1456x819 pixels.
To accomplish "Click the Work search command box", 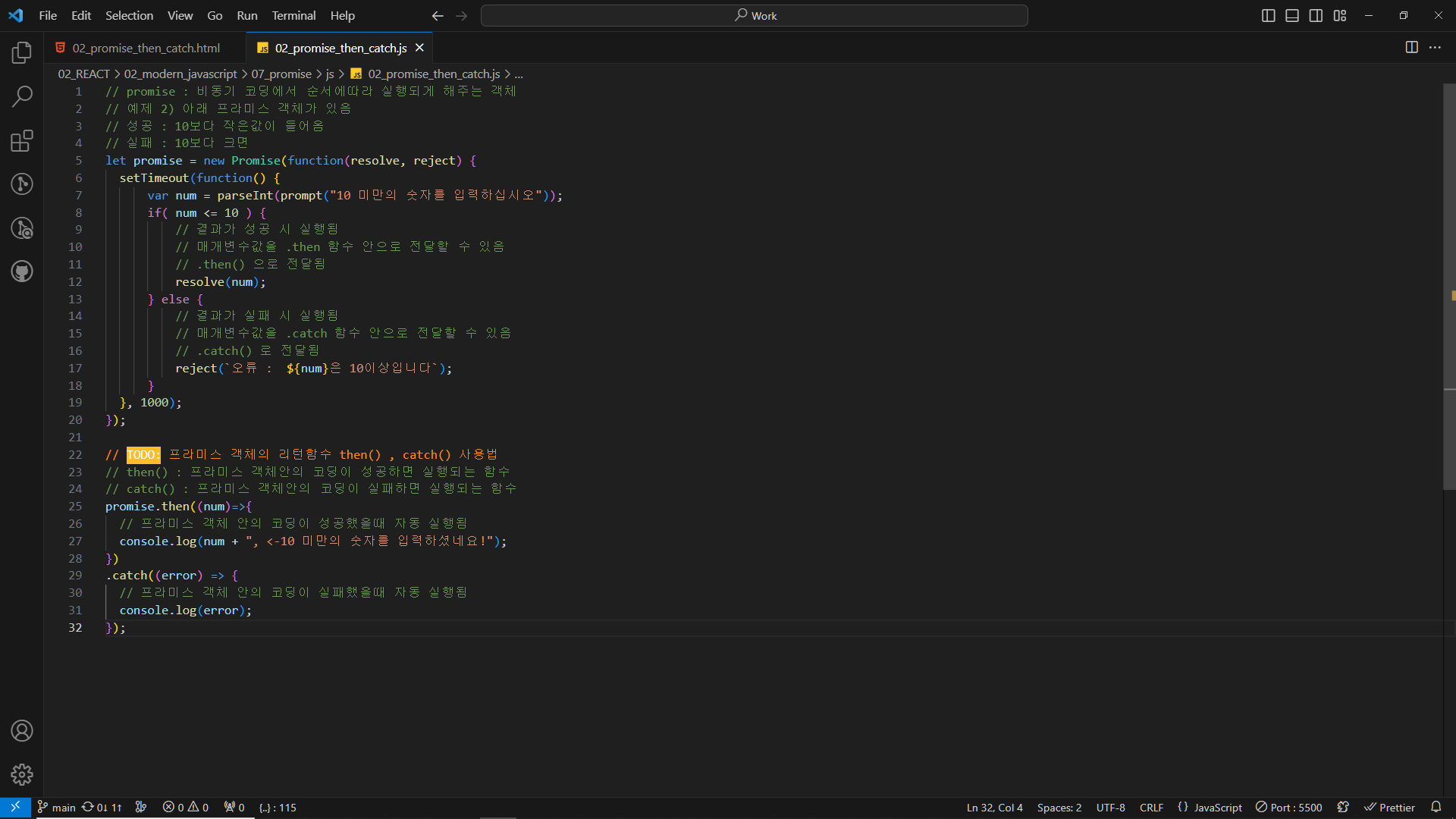I will 754,16.
